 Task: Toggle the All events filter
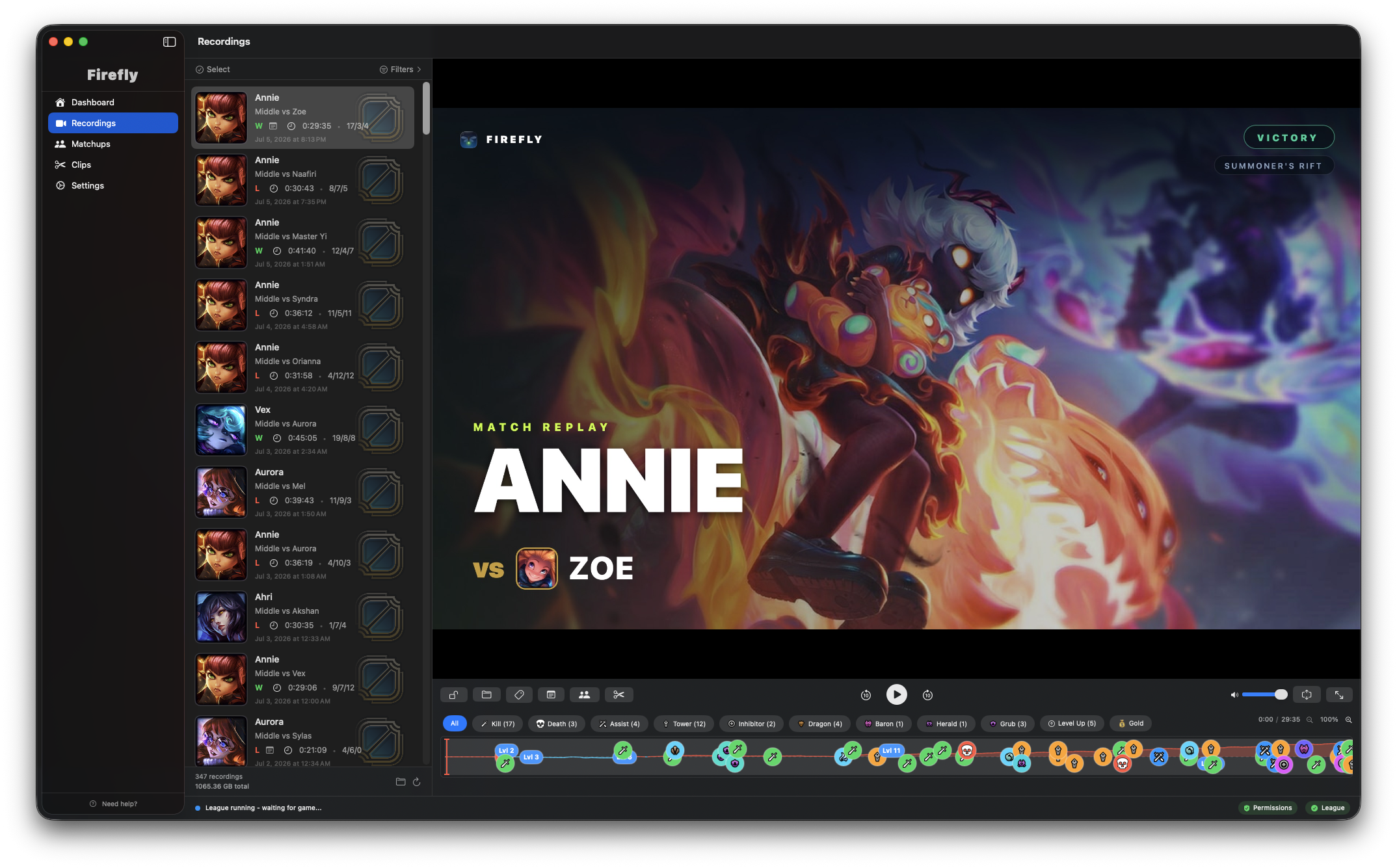(455, 724)
